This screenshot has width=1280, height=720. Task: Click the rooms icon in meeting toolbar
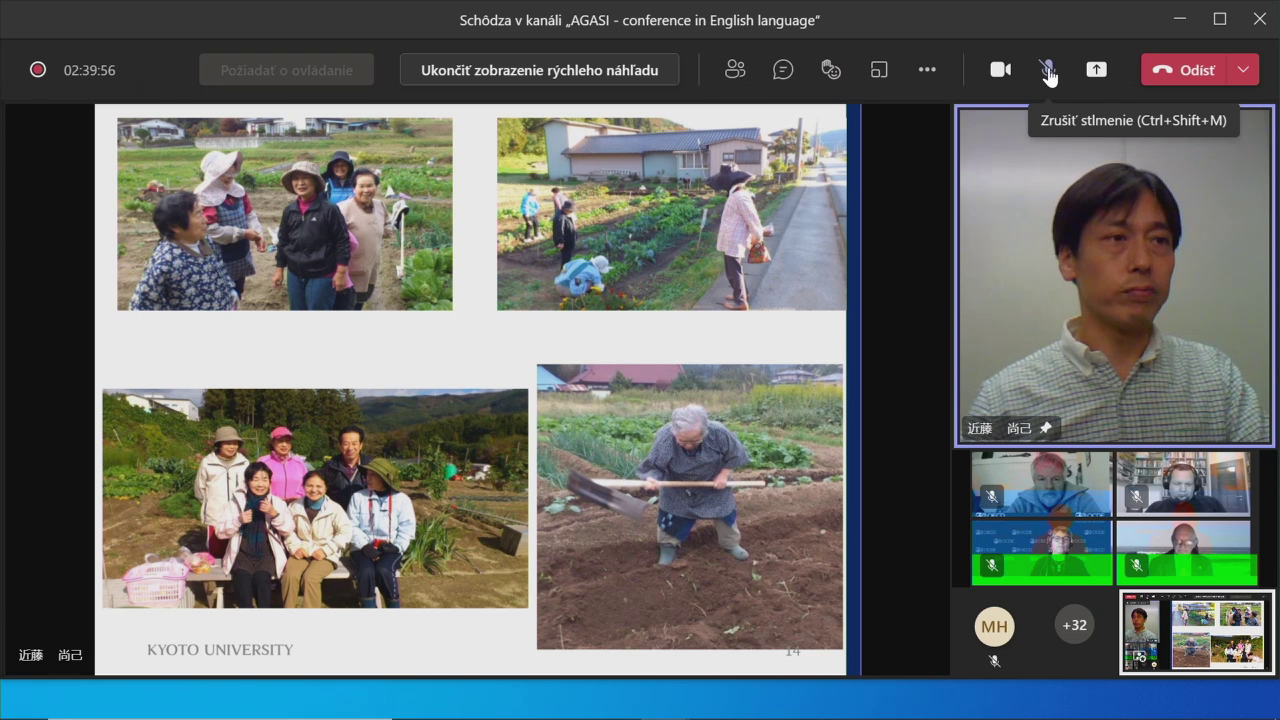[x=879, y=69]
